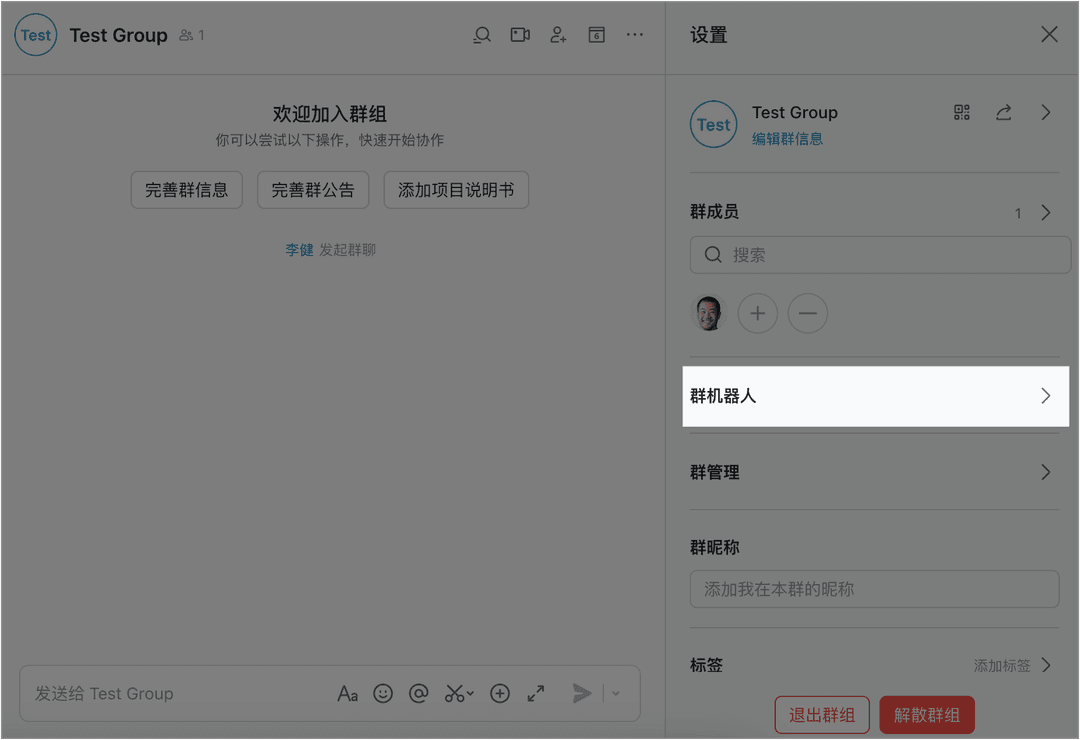Open 李健 user profile link
Viewport: 1080px width, 740px height.
(300, 249)
